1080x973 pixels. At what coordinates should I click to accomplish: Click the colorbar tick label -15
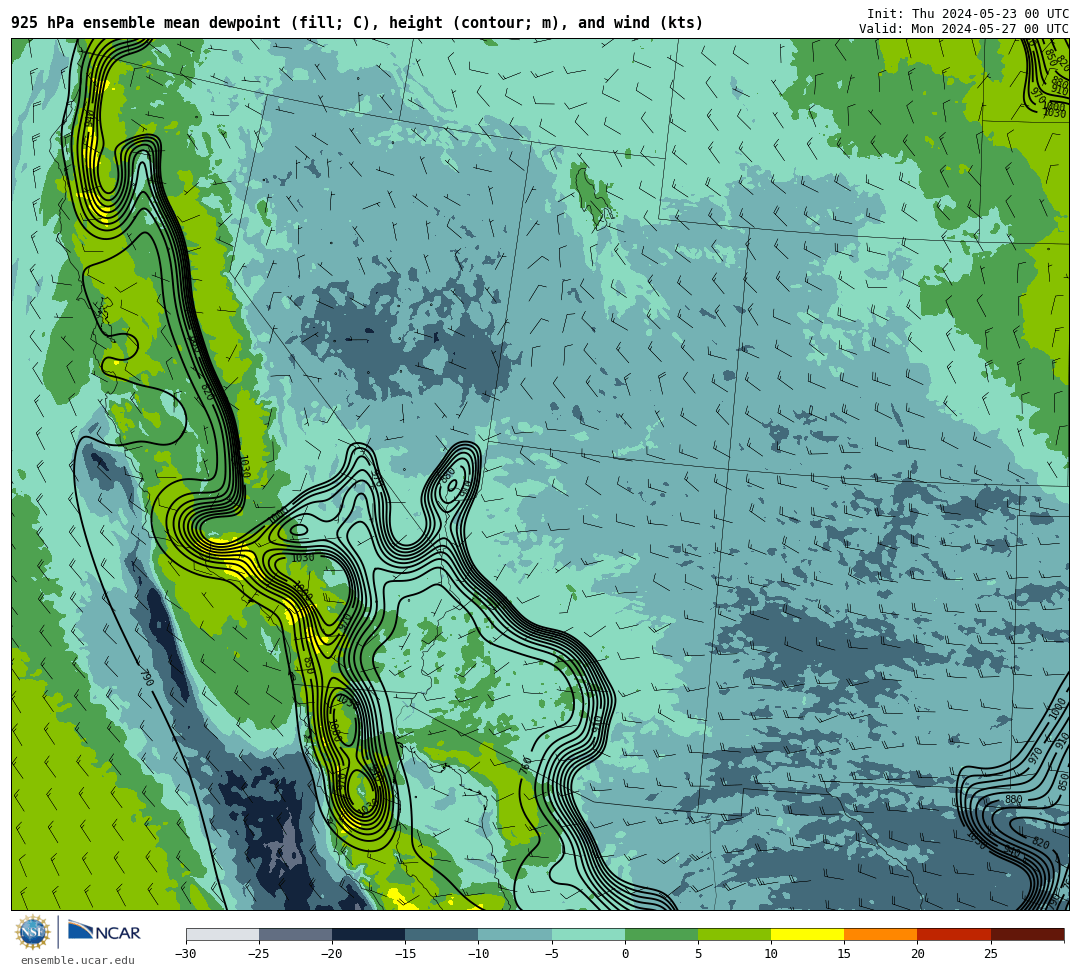(405, 954)
